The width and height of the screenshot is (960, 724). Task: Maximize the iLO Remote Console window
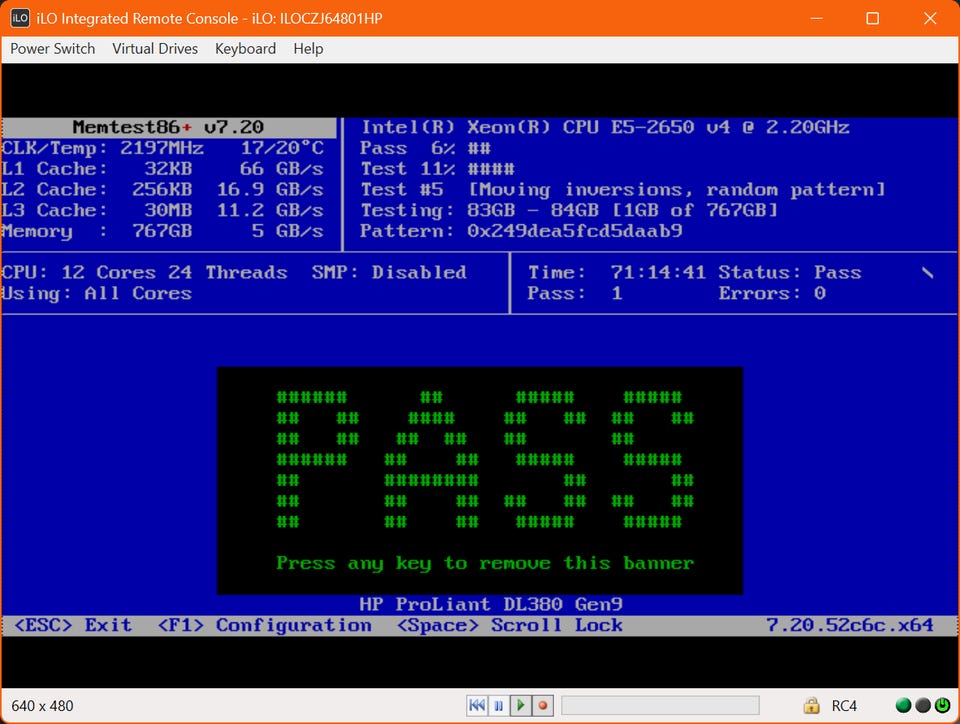pyautogui.click(x=872, y=18)
